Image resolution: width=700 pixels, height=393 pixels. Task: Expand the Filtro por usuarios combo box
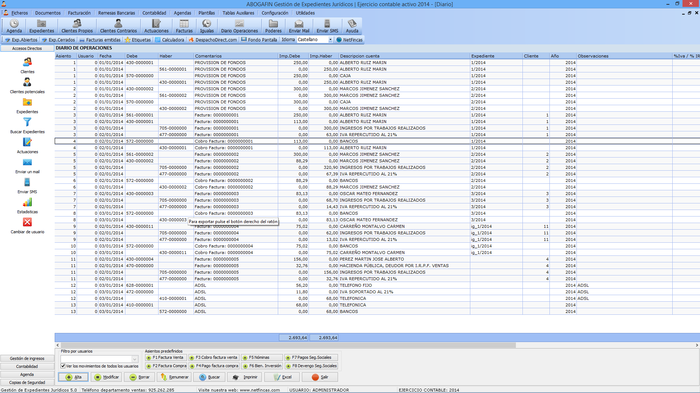click(x=134, y=359)
